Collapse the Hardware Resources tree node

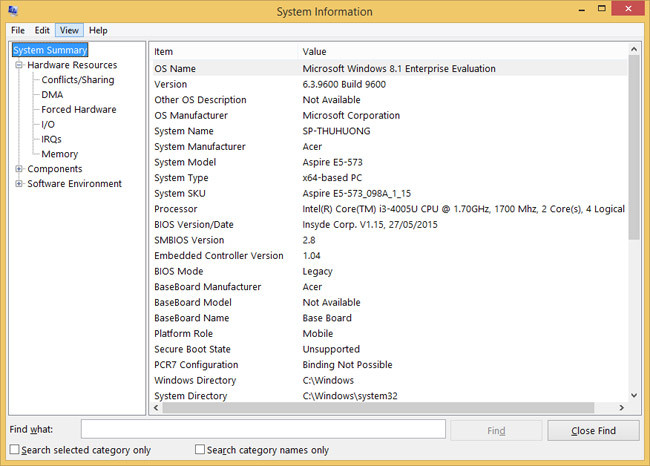click(x=19, y=65)
